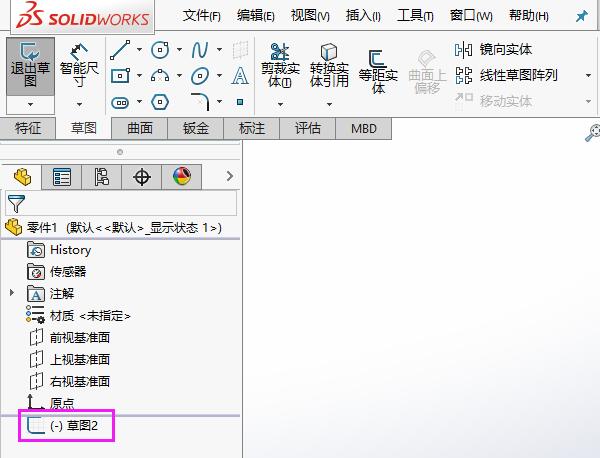Expand the 注解 (Annotations) tree node
The height and width of the screenshot is (458, 600).
pos(11,293)
